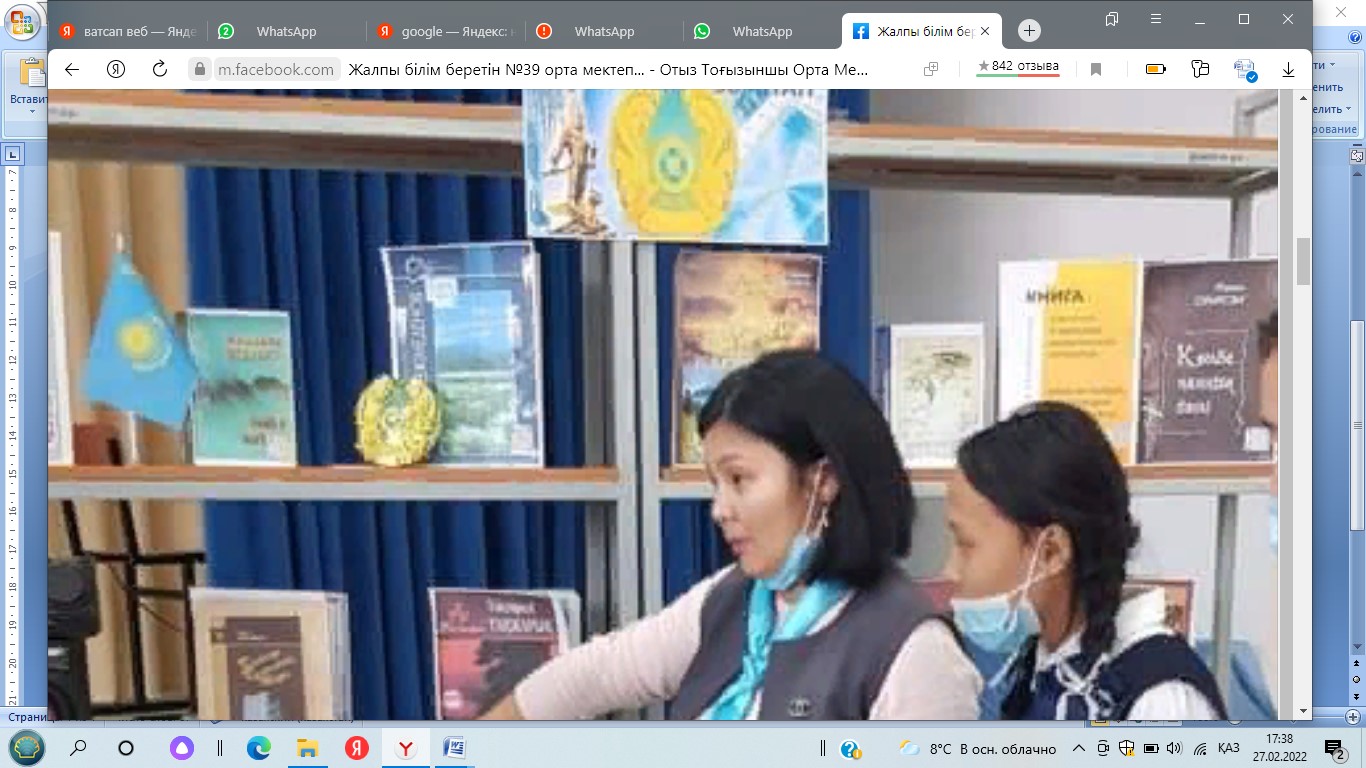Image resolution: width=1366 pixels, height=768 pixels.
Task: Open the new tab plus button
Action: click(x=1029, y=31)
